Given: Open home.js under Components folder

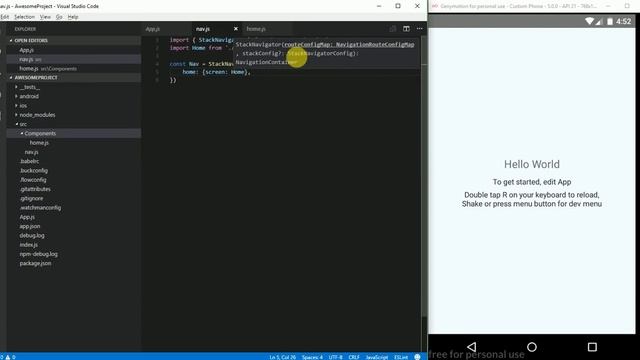Looking at the screenshot, I should point(39,143).
